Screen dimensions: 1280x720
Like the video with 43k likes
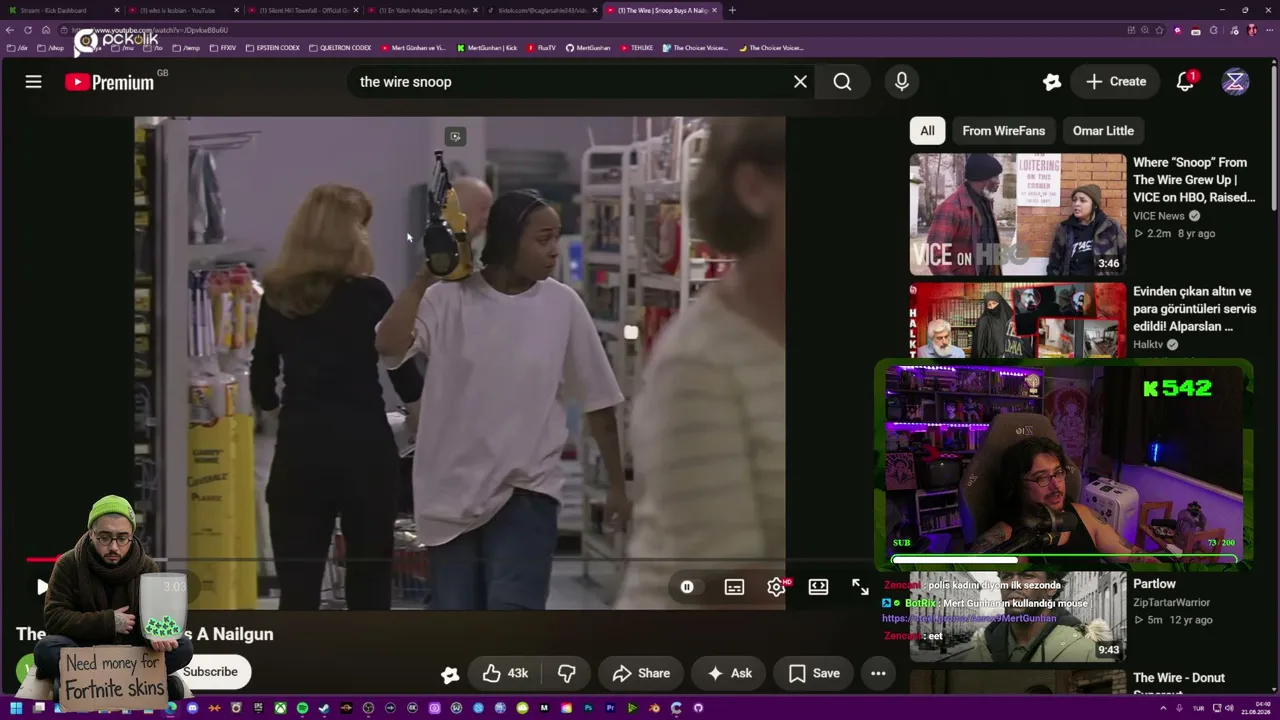(506, 674)
